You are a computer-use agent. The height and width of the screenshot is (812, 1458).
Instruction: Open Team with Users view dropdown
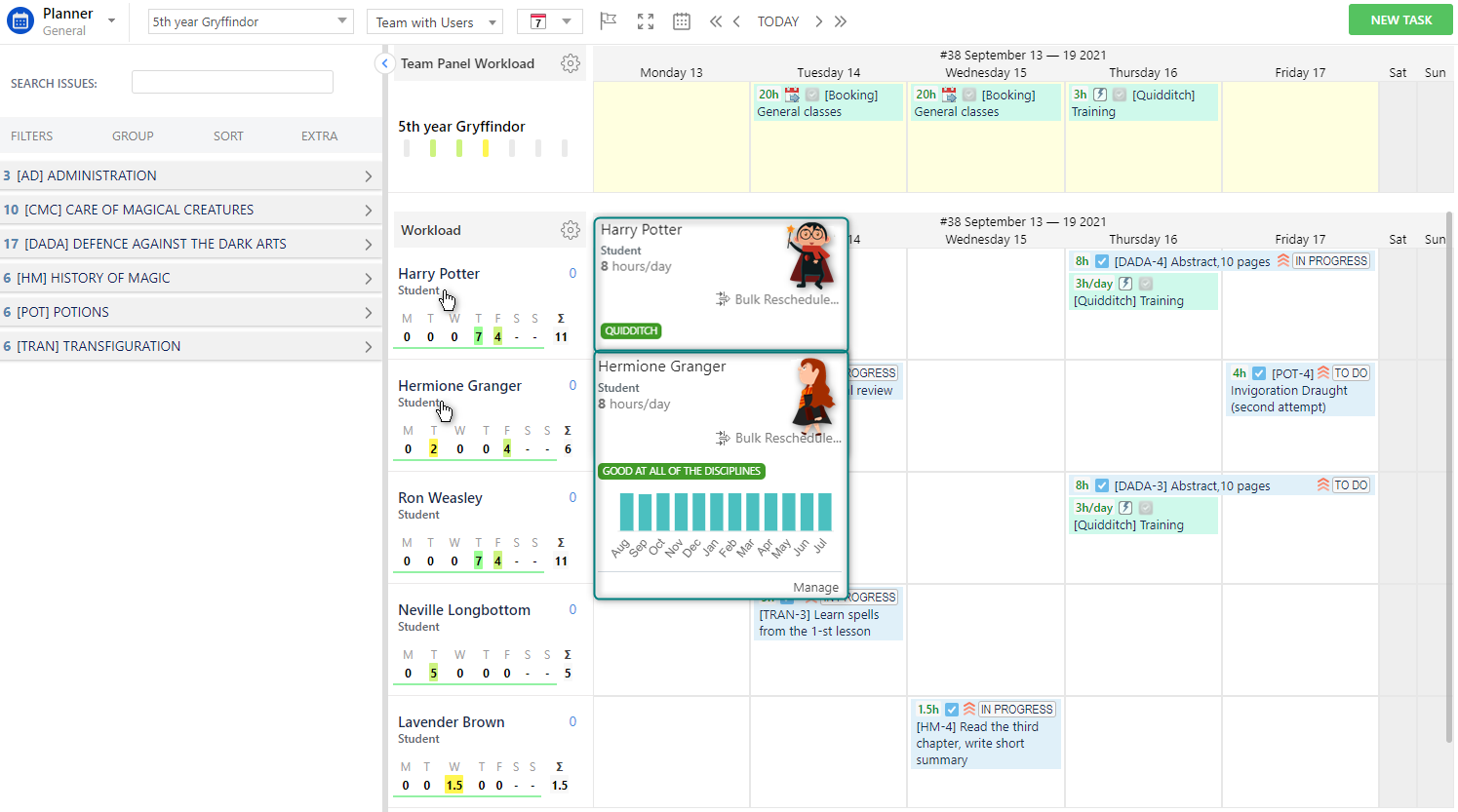(435, 22)
